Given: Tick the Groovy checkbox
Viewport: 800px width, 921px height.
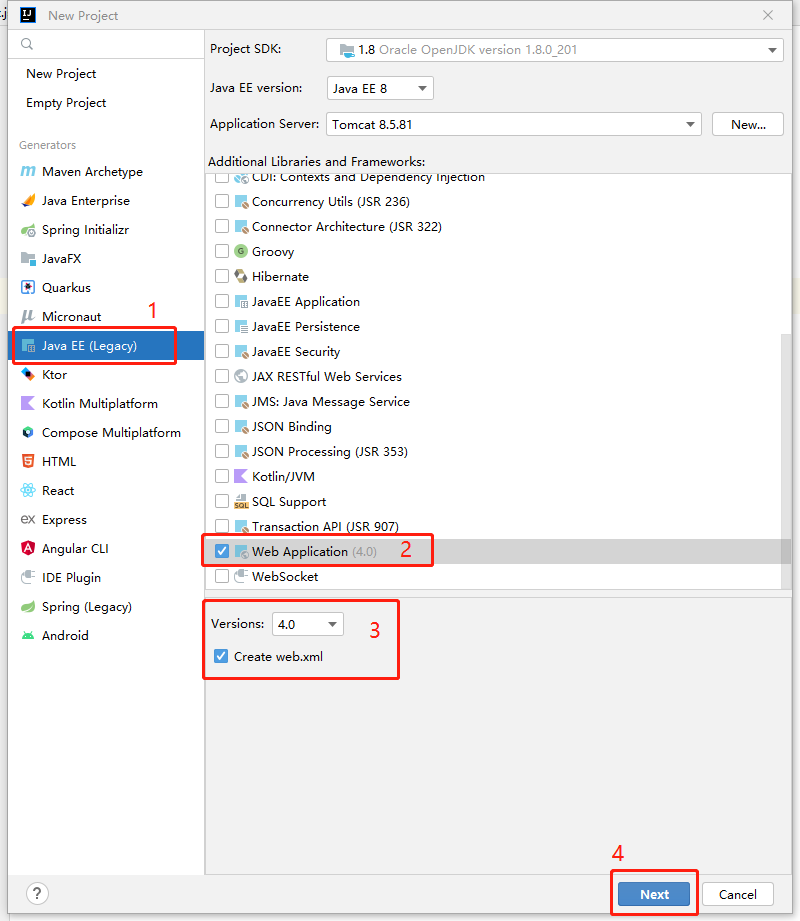Looking at the screenshot, I should pos(222,251).
